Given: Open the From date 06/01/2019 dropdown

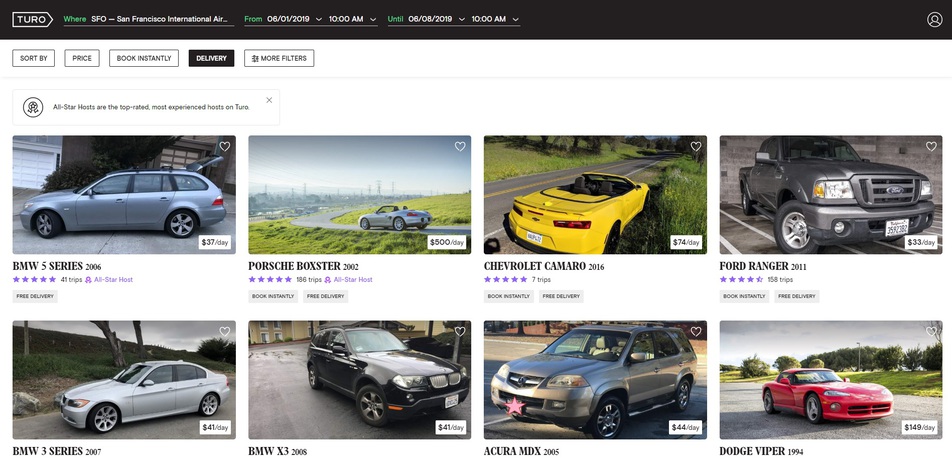Looking at the screenshot, I should 292,19.
